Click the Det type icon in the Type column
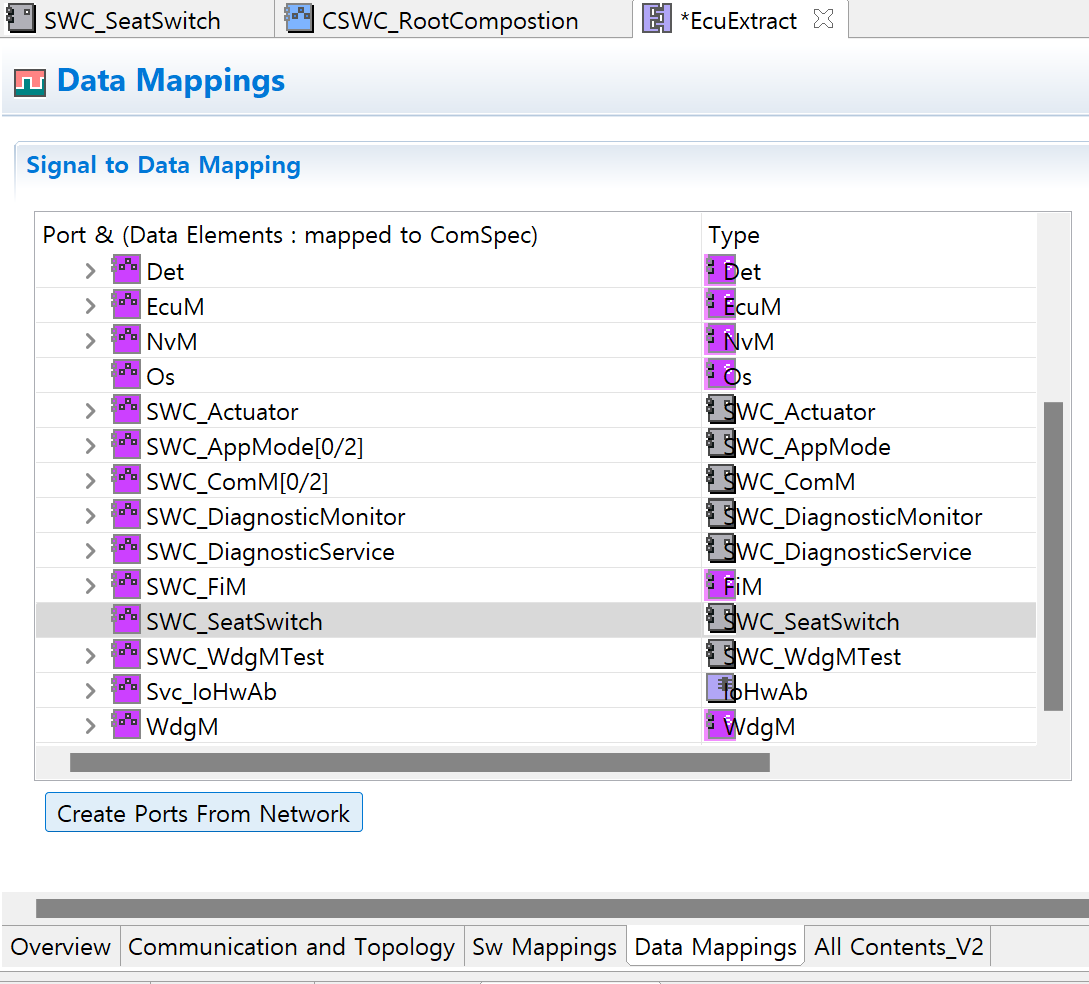 coord(720,270)
